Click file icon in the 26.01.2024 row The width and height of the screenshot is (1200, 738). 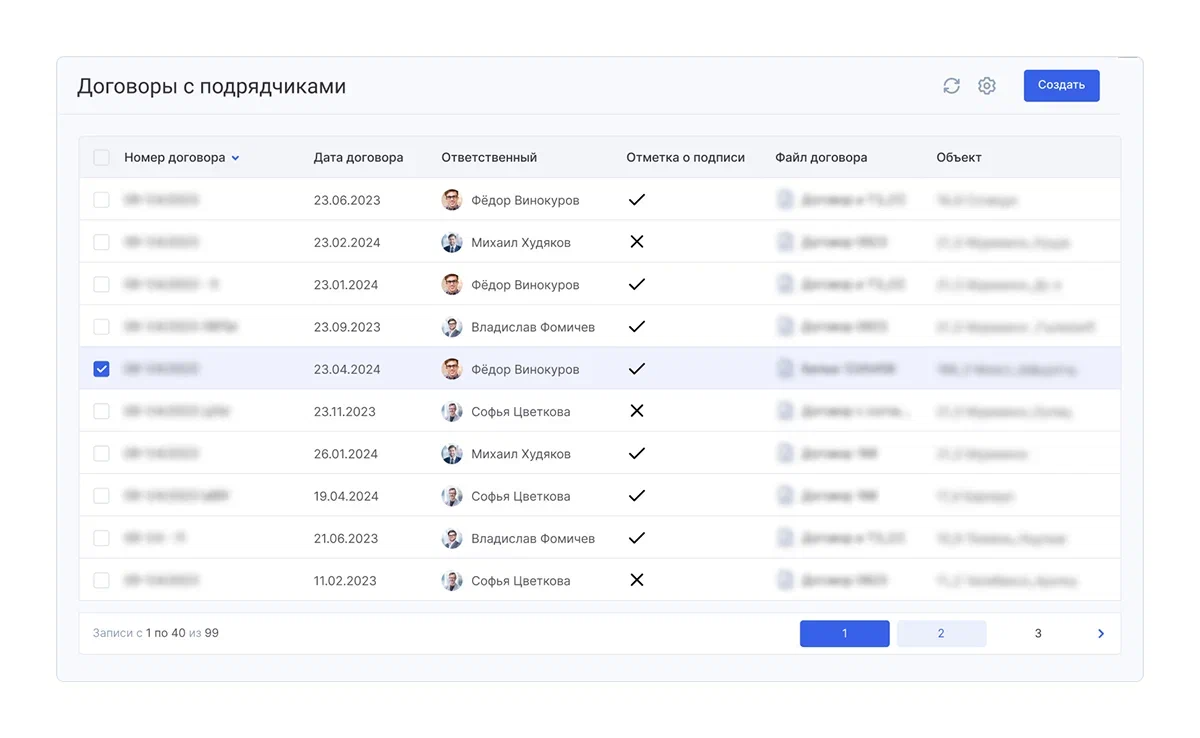pos(785,454)
